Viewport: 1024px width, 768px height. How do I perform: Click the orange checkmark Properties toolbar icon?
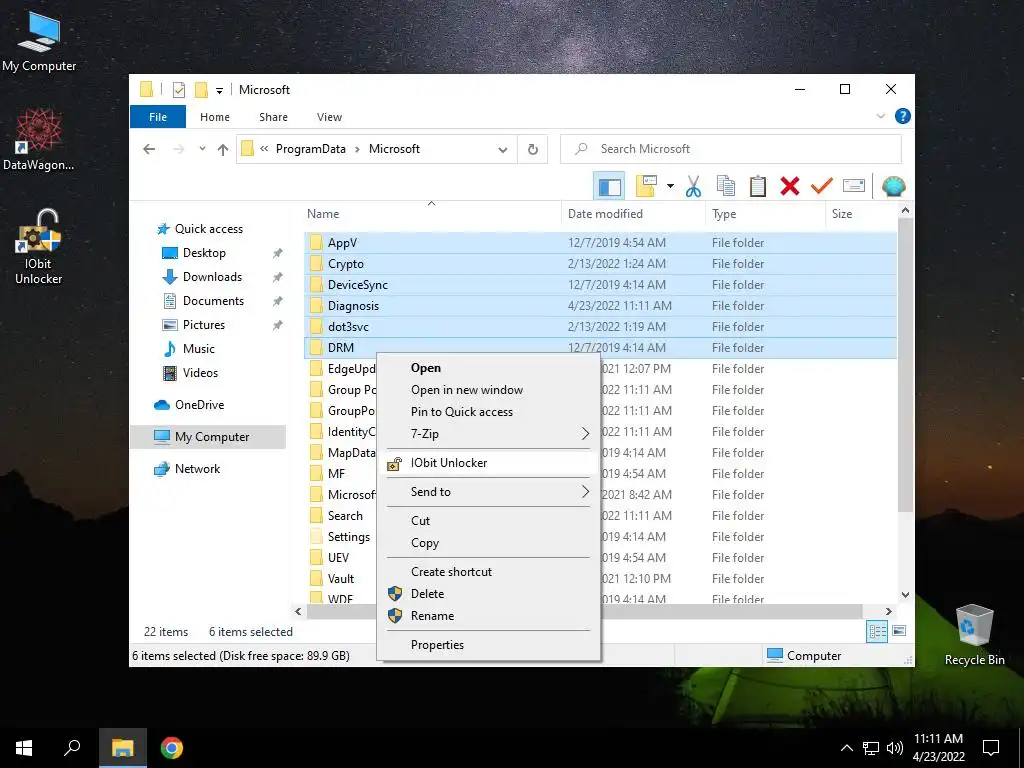coord(822,187)
